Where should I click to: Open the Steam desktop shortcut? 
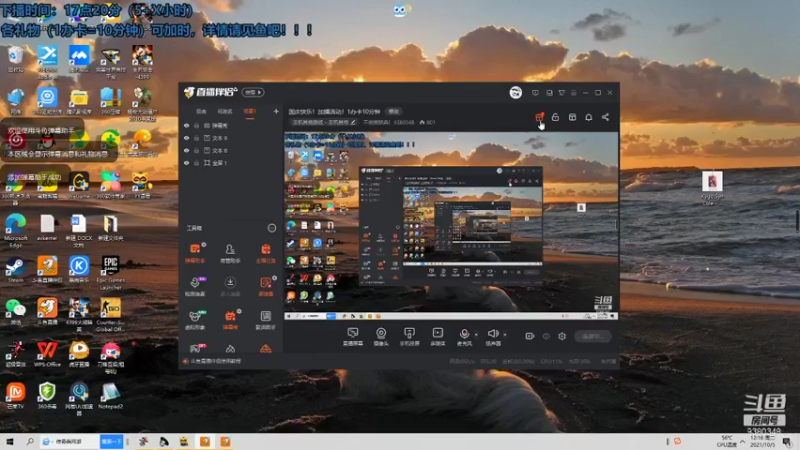(x=15, y=269)
